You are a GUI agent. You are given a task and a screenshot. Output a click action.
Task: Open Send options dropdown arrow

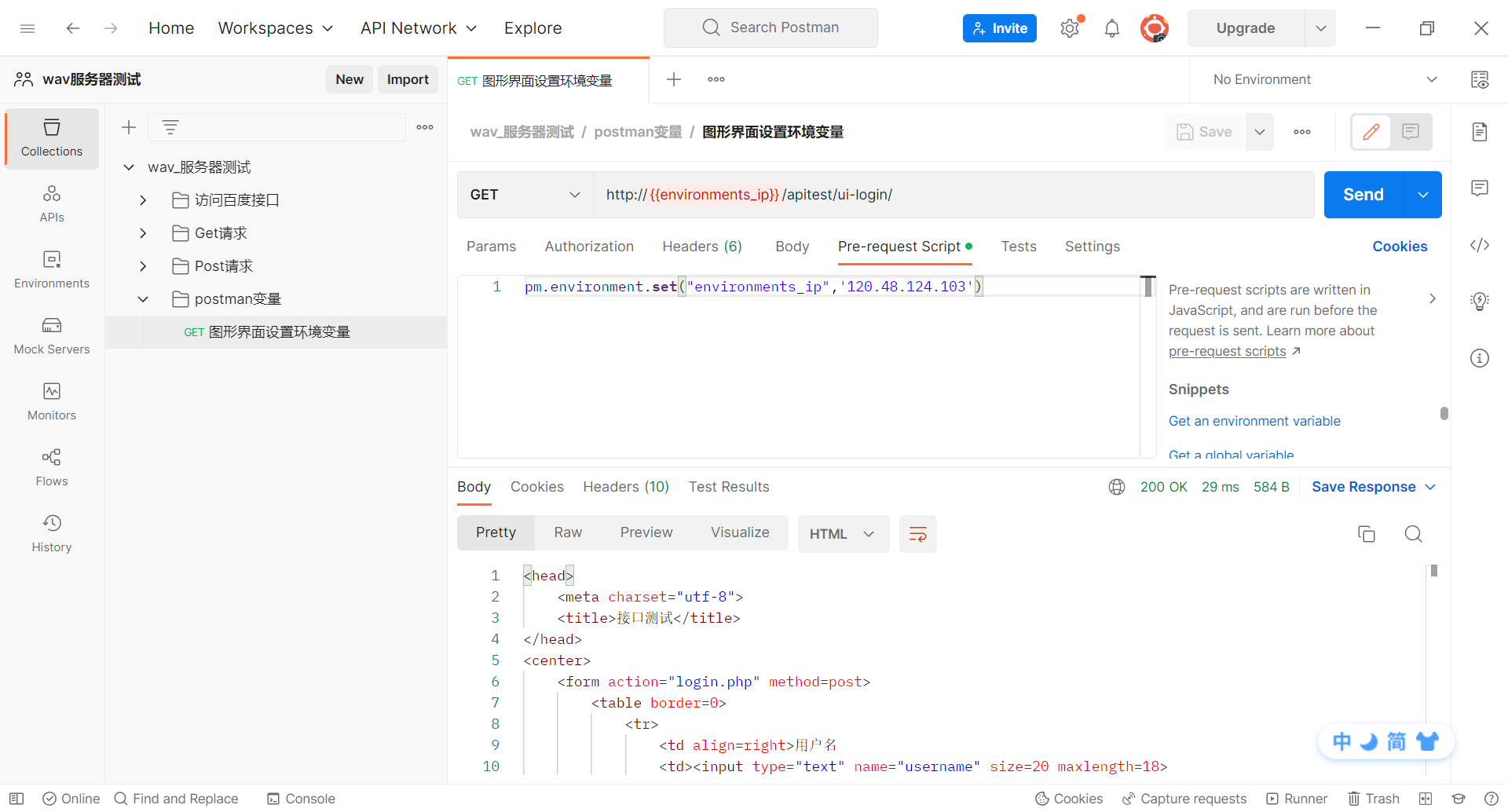(x=1423, y=195)
